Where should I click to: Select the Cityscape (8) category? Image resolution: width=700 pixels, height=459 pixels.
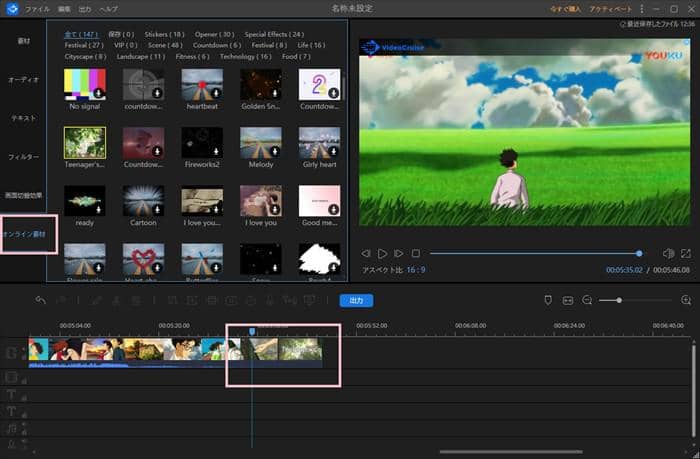(85, 57)
